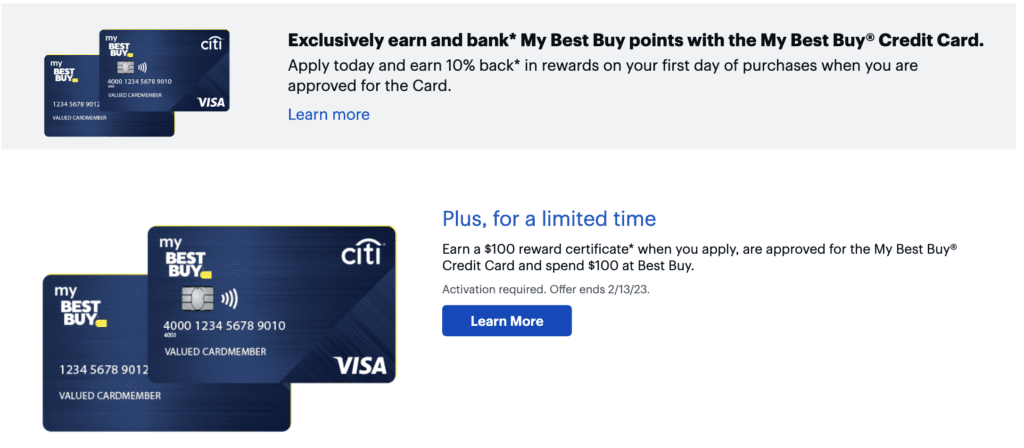Click the contactless symbol on the large card
The width and height of the screenshot is (1024, 448).
(x=229, y=298)
